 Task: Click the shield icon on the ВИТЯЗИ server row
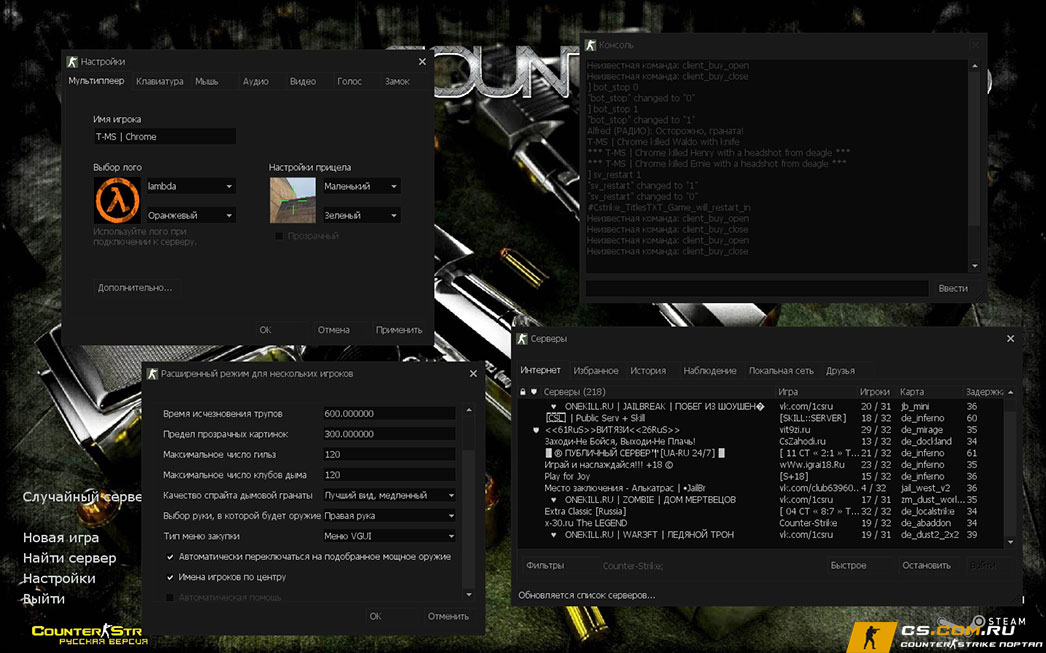pyautogui.click(x=536, y=430)
